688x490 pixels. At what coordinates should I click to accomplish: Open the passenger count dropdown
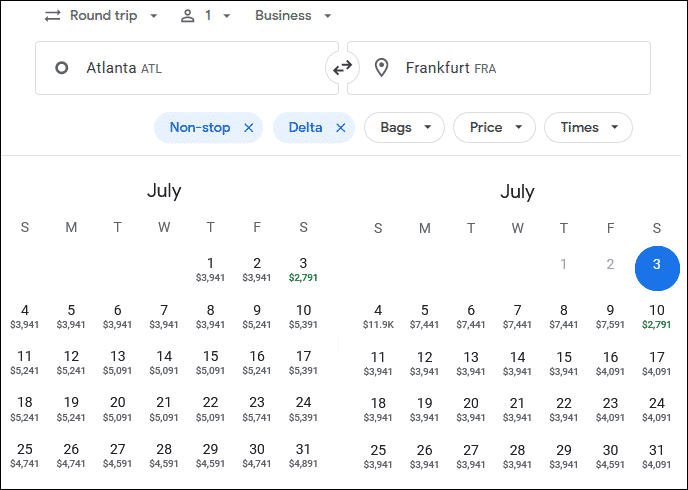[205, 16]
